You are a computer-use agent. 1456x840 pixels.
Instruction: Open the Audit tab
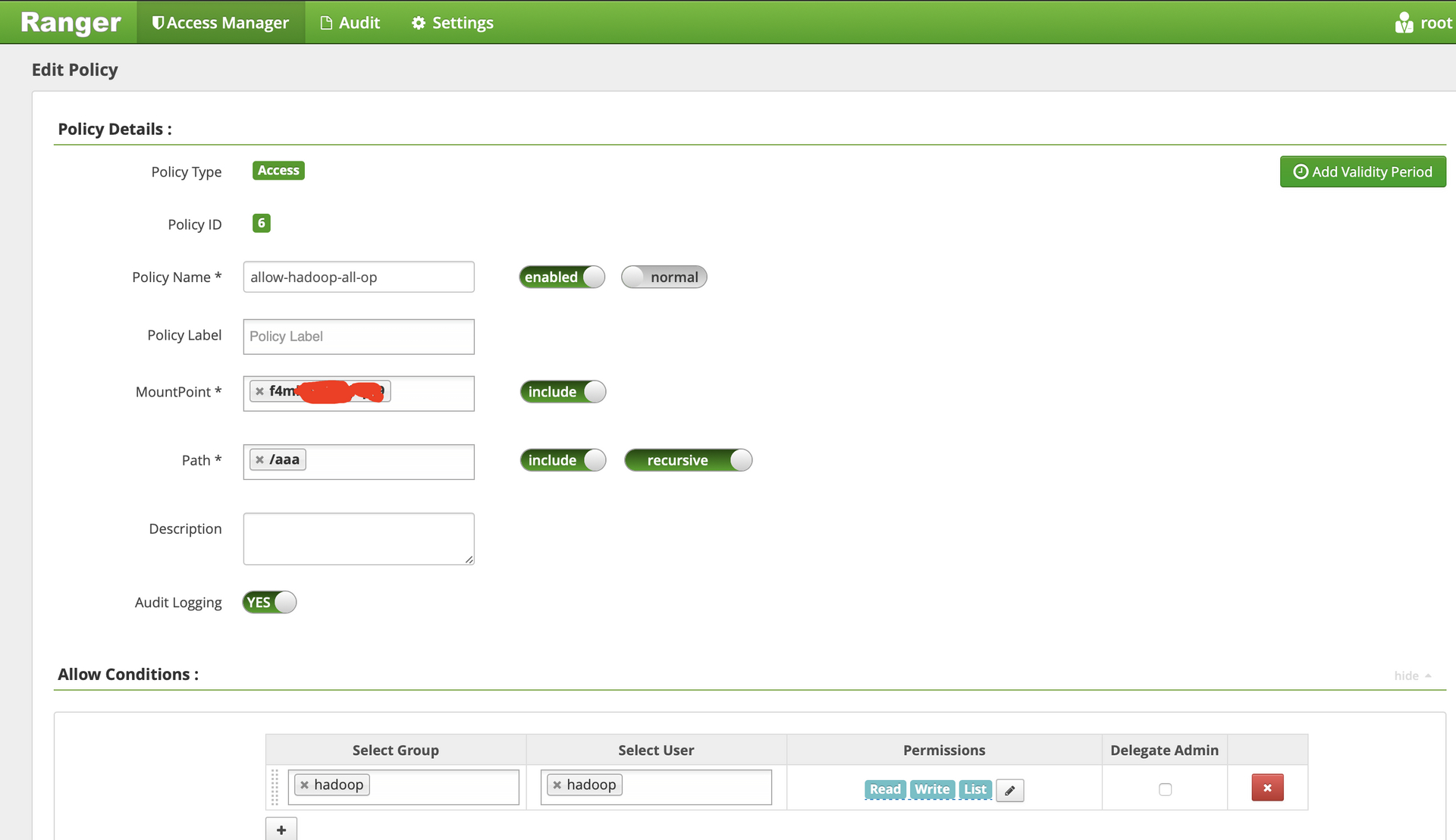click(x=350, y=23)
